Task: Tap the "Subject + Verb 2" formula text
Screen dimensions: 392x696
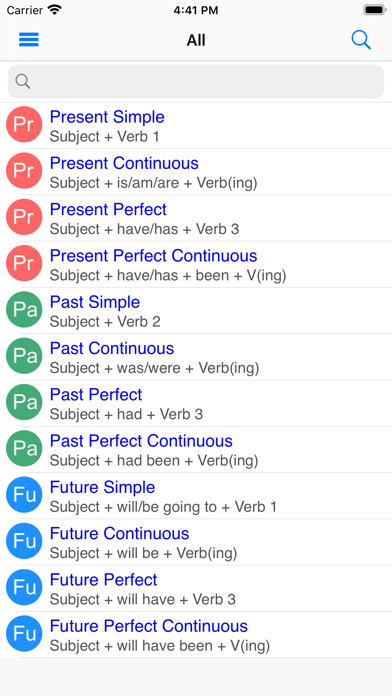Action: [x=105, y=321]
